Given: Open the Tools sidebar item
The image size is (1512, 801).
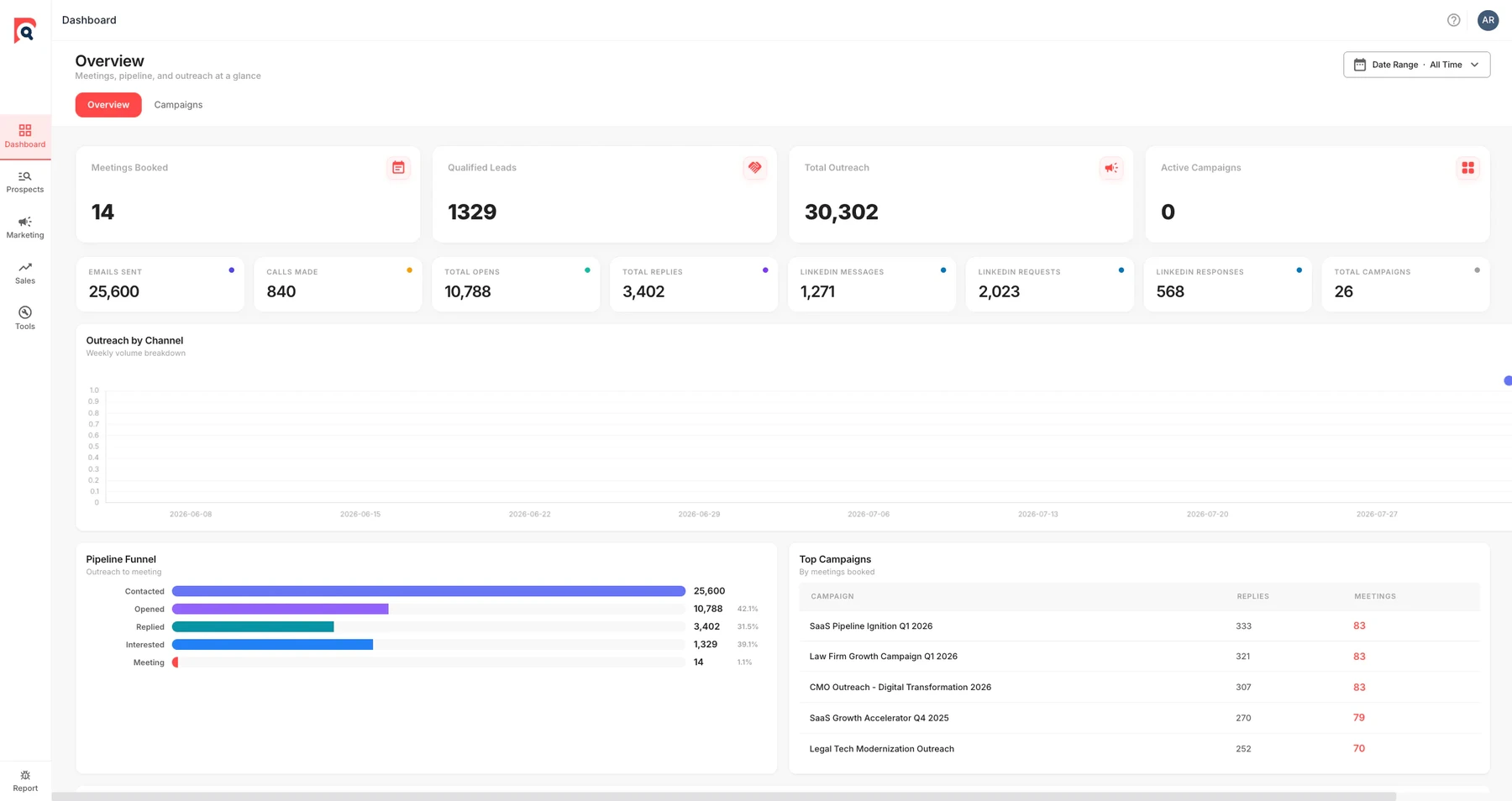Looking at the screenshot, I should [25, 318].
